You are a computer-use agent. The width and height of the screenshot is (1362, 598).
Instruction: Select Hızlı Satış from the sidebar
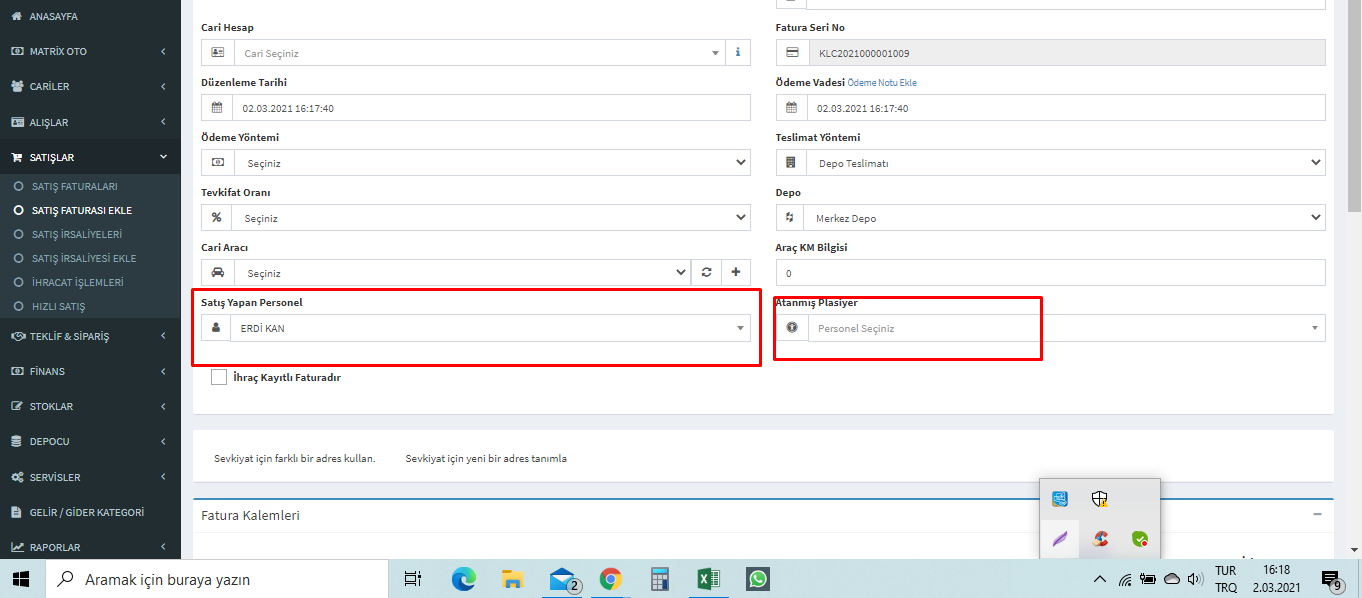(x=58, y=306)
